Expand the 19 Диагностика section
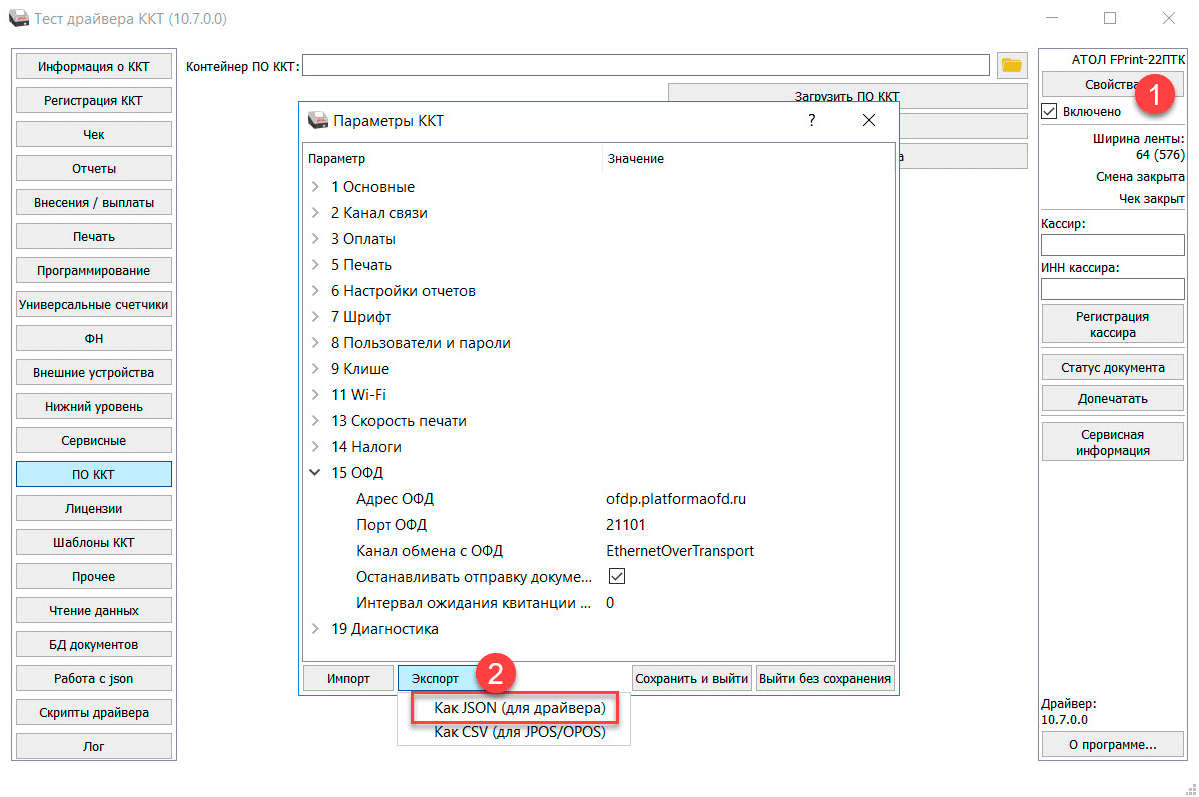1199x797 pixels. [316, 629]
